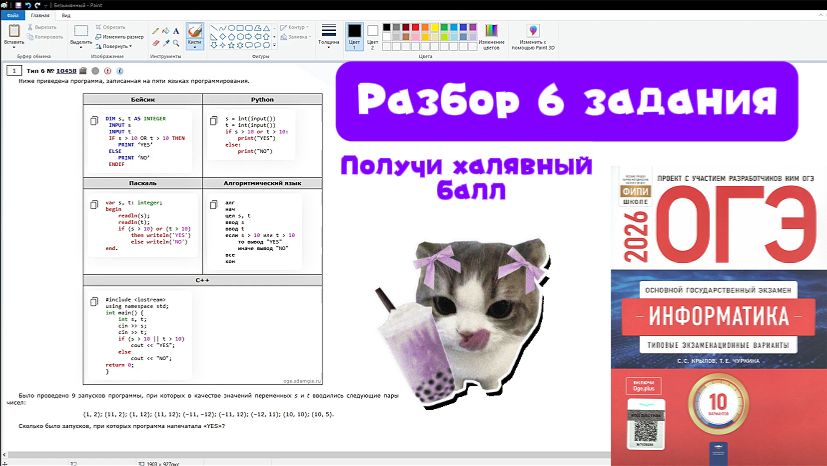827x466 pixels.
Task: Redo the action in quick access toolbar
Action: pyautogui.click(x=37, y=5)
